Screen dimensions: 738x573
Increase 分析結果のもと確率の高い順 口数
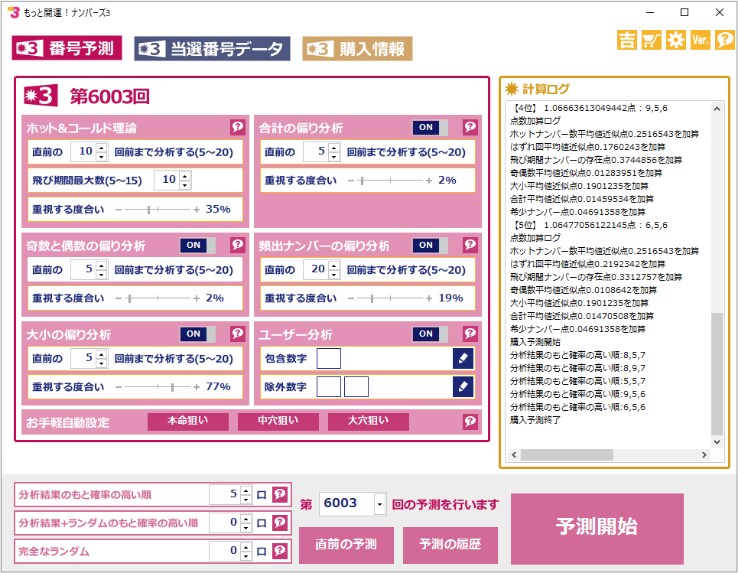[x=246, y=491]
